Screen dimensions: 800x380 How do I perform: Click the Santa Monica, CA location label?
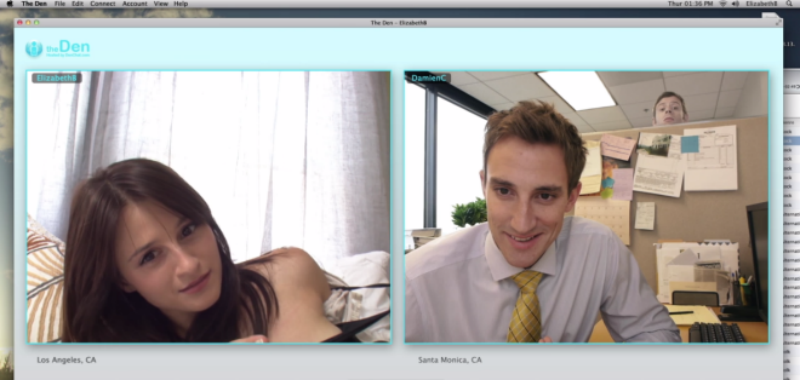450,360
